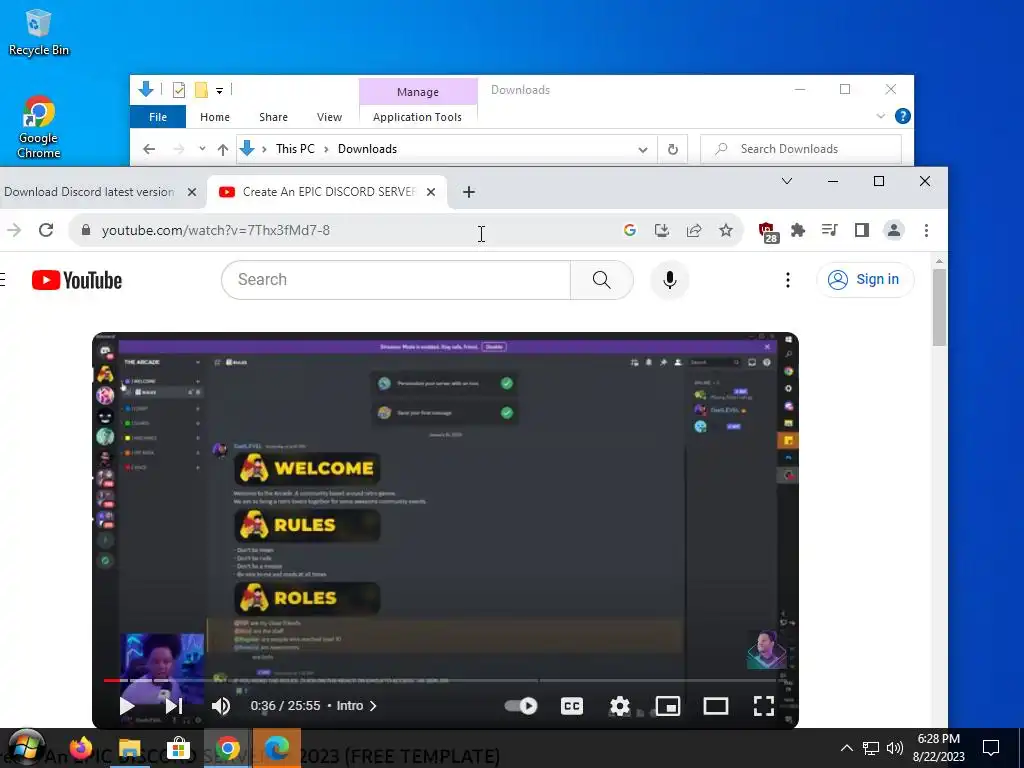This screenshot has height=768, width=1024.
Task: Mute the video with the speaker icon
Action: [x=221, y=705]
